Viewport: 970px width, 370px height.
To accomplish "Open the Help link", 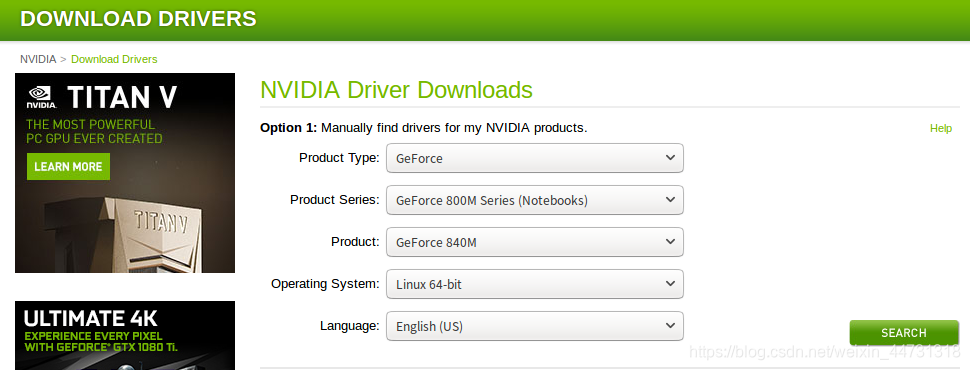I will pyautogui.click(x=940, y=128).
